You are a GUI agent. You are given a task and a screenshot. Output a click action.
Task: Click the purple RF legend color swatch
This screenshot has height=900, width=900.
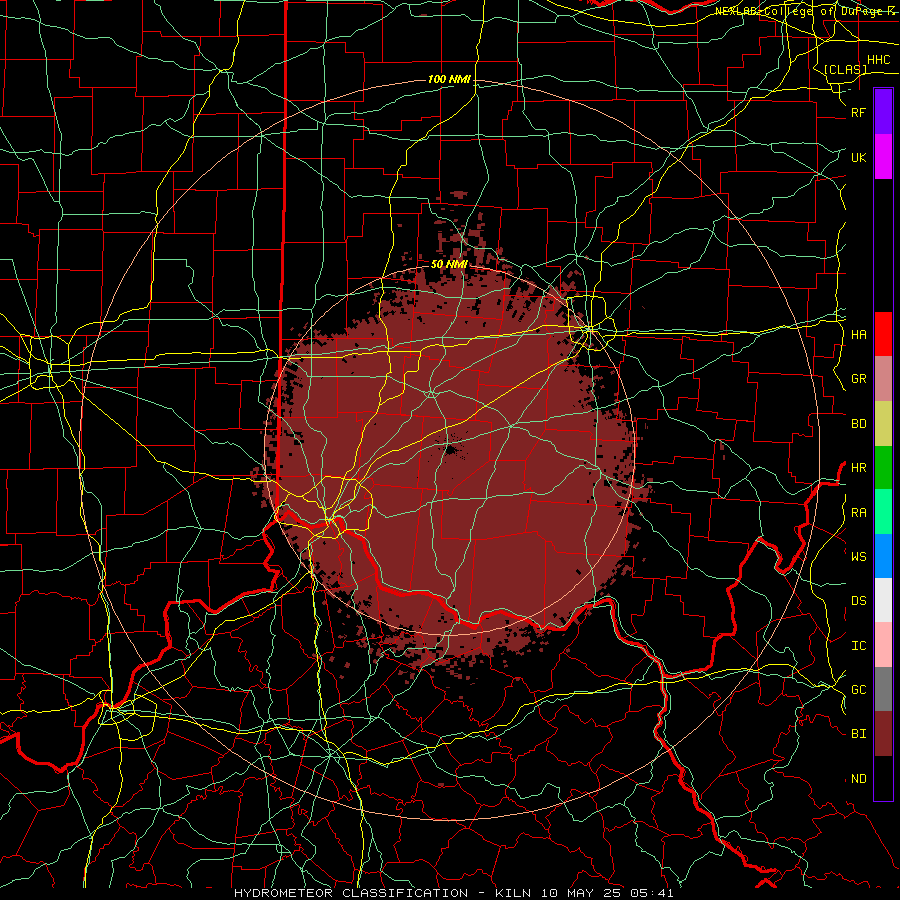883,112
